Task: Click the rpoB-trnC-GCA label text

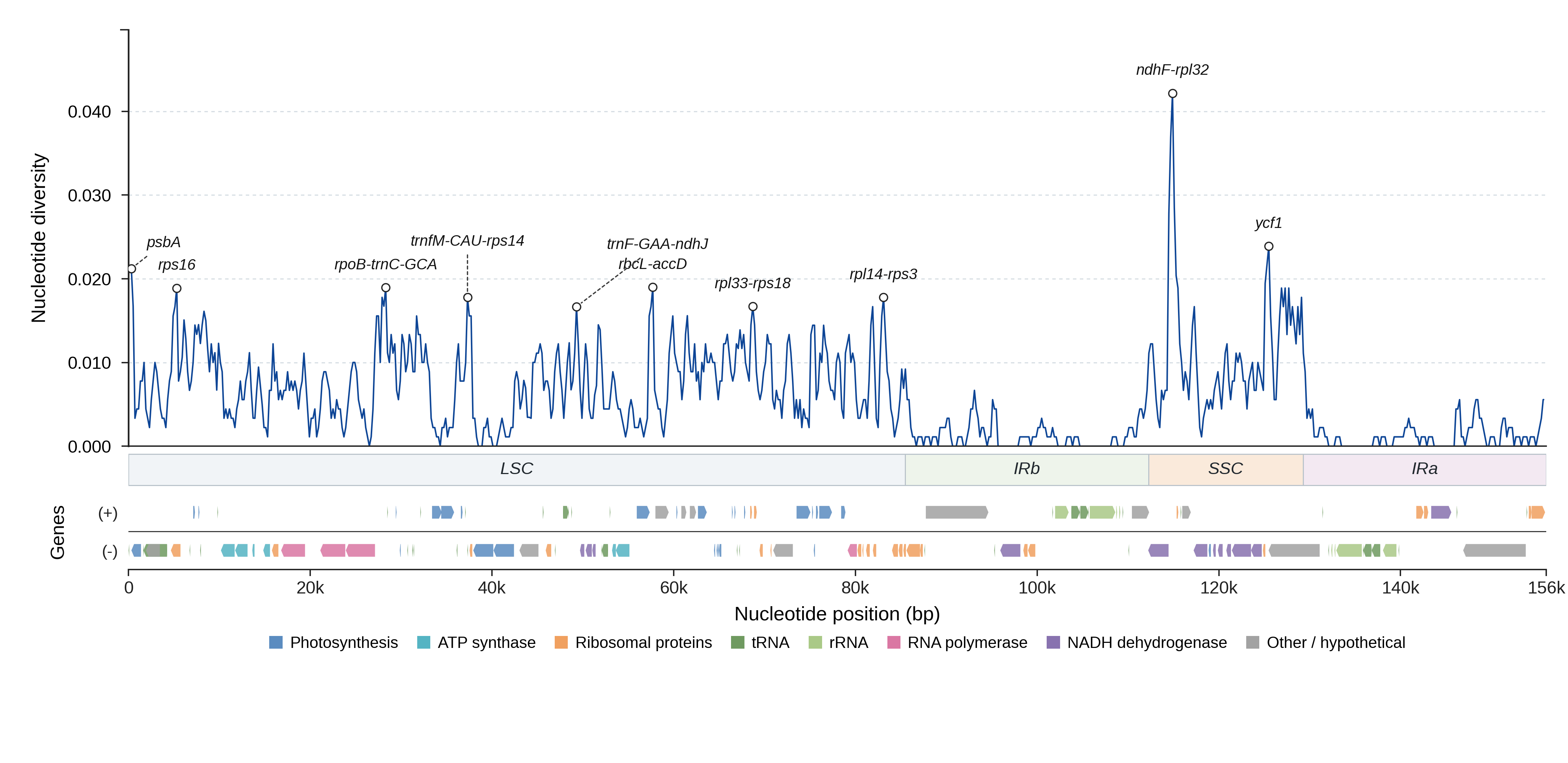Action: click(x=386, y=264)
